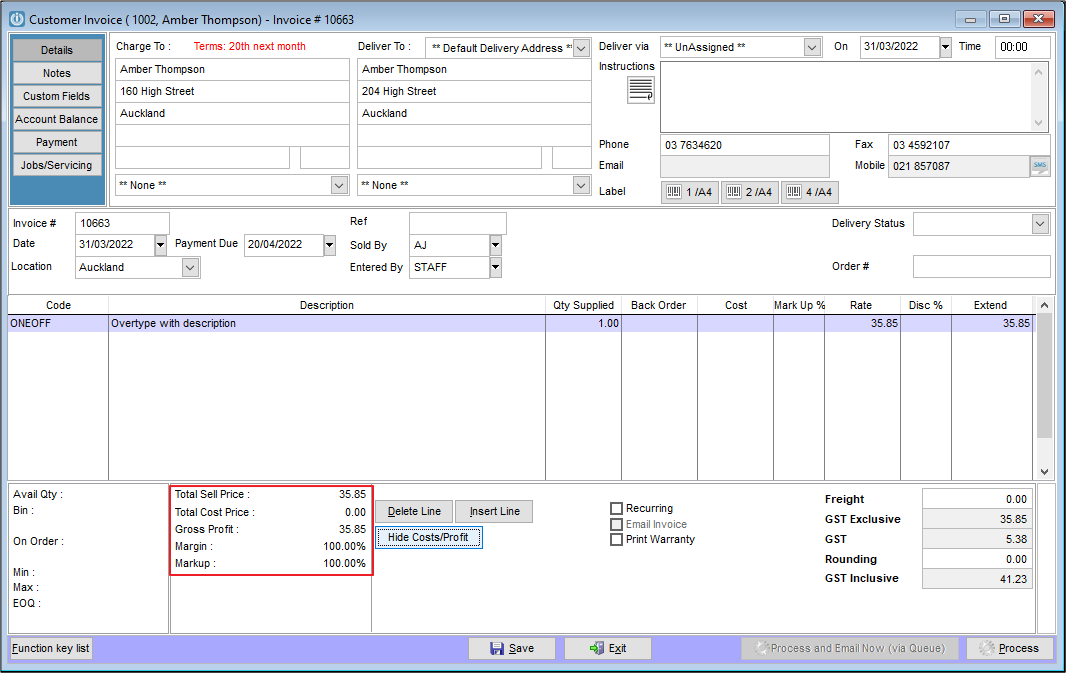1066x673 pixels.
Task: Hide costs and profit details
Action: tap(428, 537)
